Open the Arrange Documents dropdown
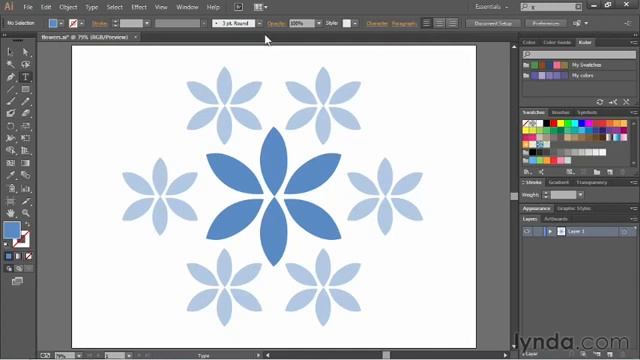Viewport: 640px width, 360px height. pos(261,7)
